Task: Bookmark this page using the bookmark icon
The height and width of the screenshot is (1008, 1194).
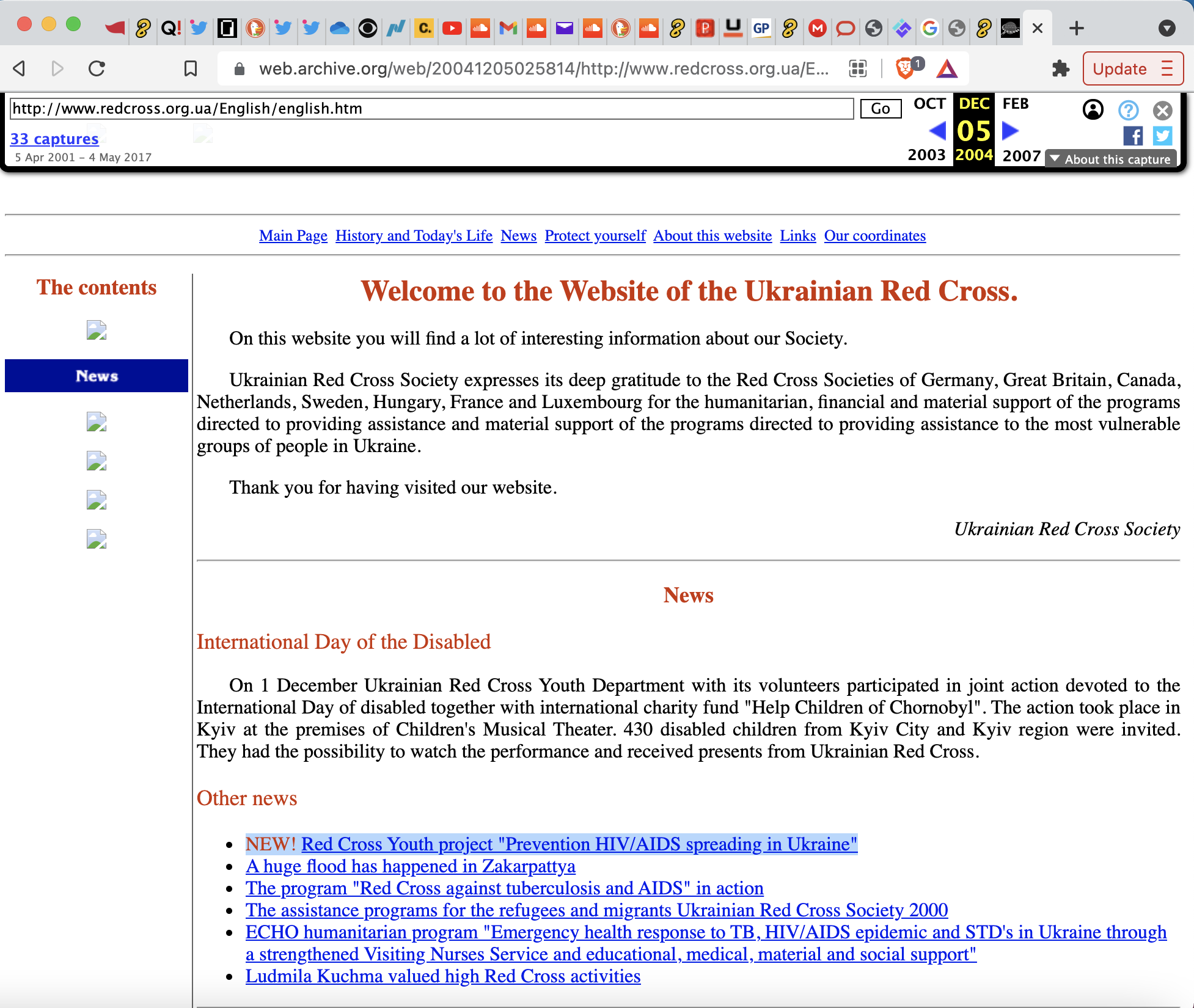Action: pyautogui.click(x=191, y=68)
